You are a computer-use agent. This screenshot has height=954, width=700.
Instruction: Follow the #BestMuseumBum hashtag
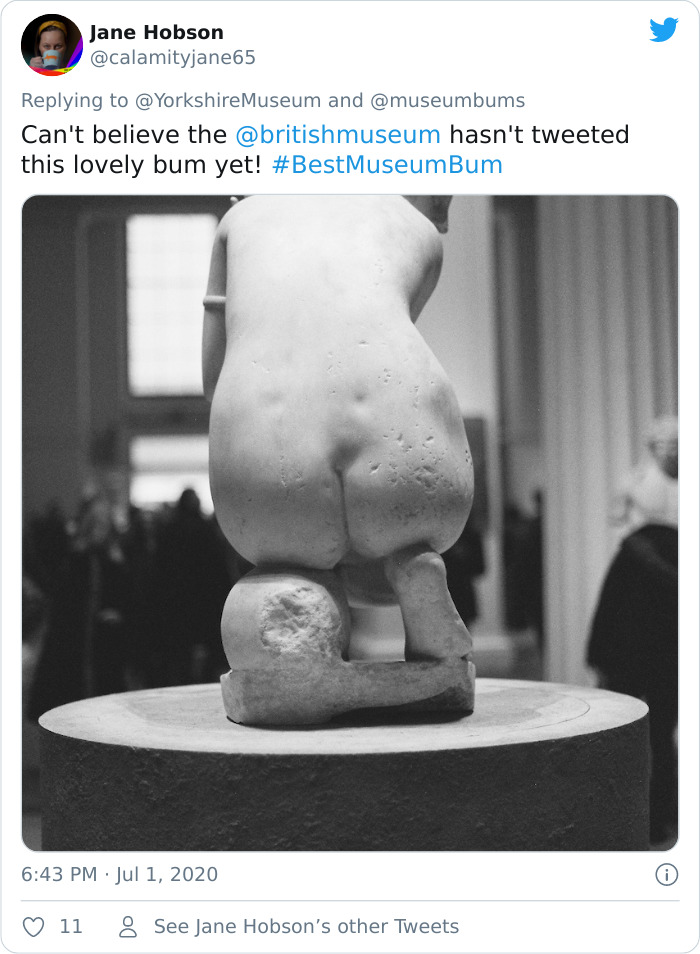coord(387,165)
